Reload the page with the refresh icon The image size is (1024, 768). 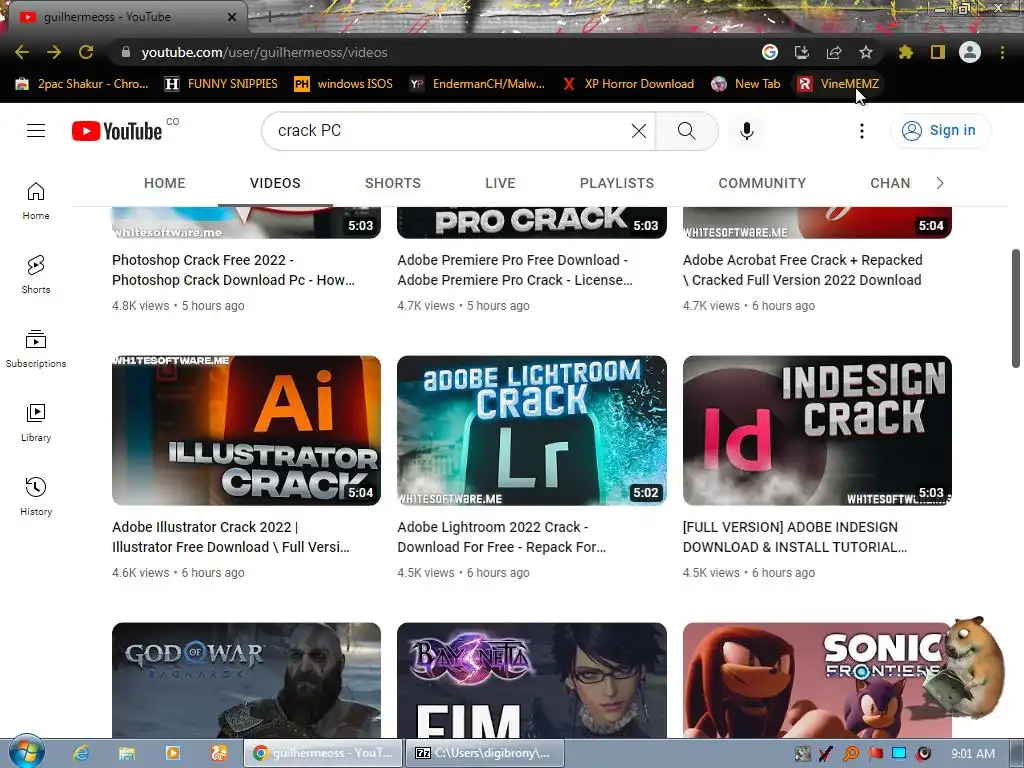click(x=86, y=52)
